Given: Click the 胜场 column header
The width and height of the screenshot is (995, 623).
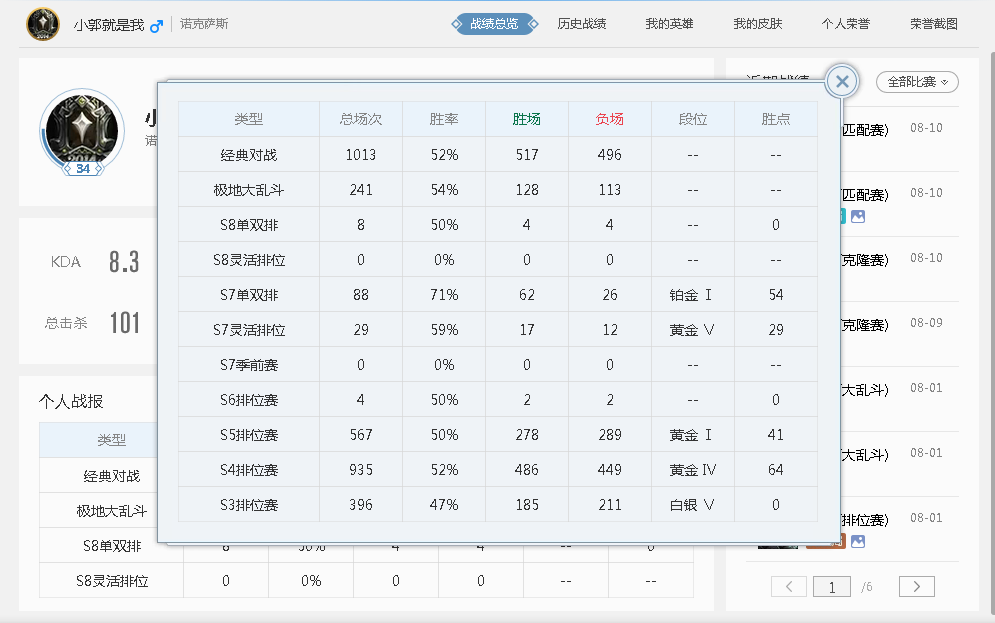Looking at the screenshot, I should [526, 119].
